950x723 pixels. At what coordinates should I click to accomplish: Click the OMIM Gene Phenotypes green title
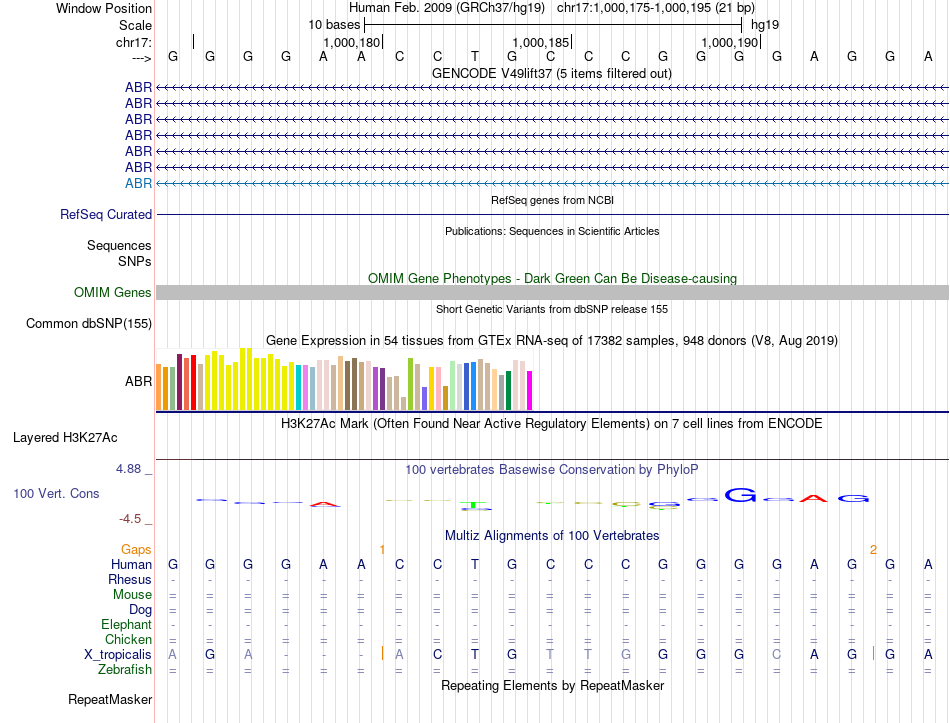point(553,278)
